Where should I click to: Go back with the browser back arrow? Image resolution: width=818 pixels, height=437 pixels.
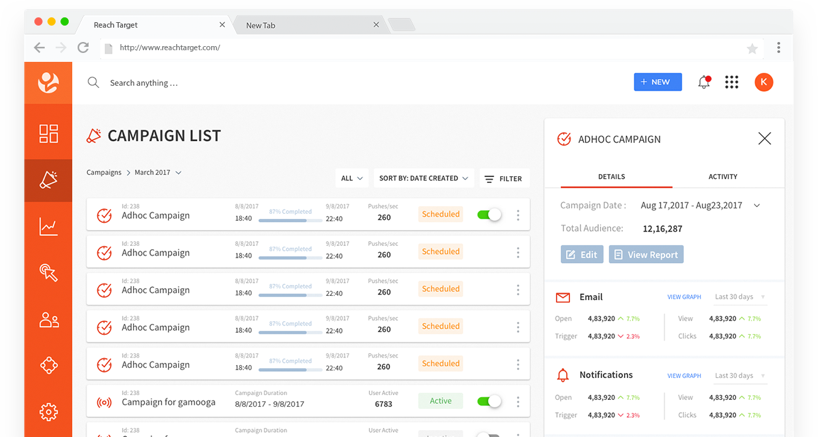tap(39, 47)
